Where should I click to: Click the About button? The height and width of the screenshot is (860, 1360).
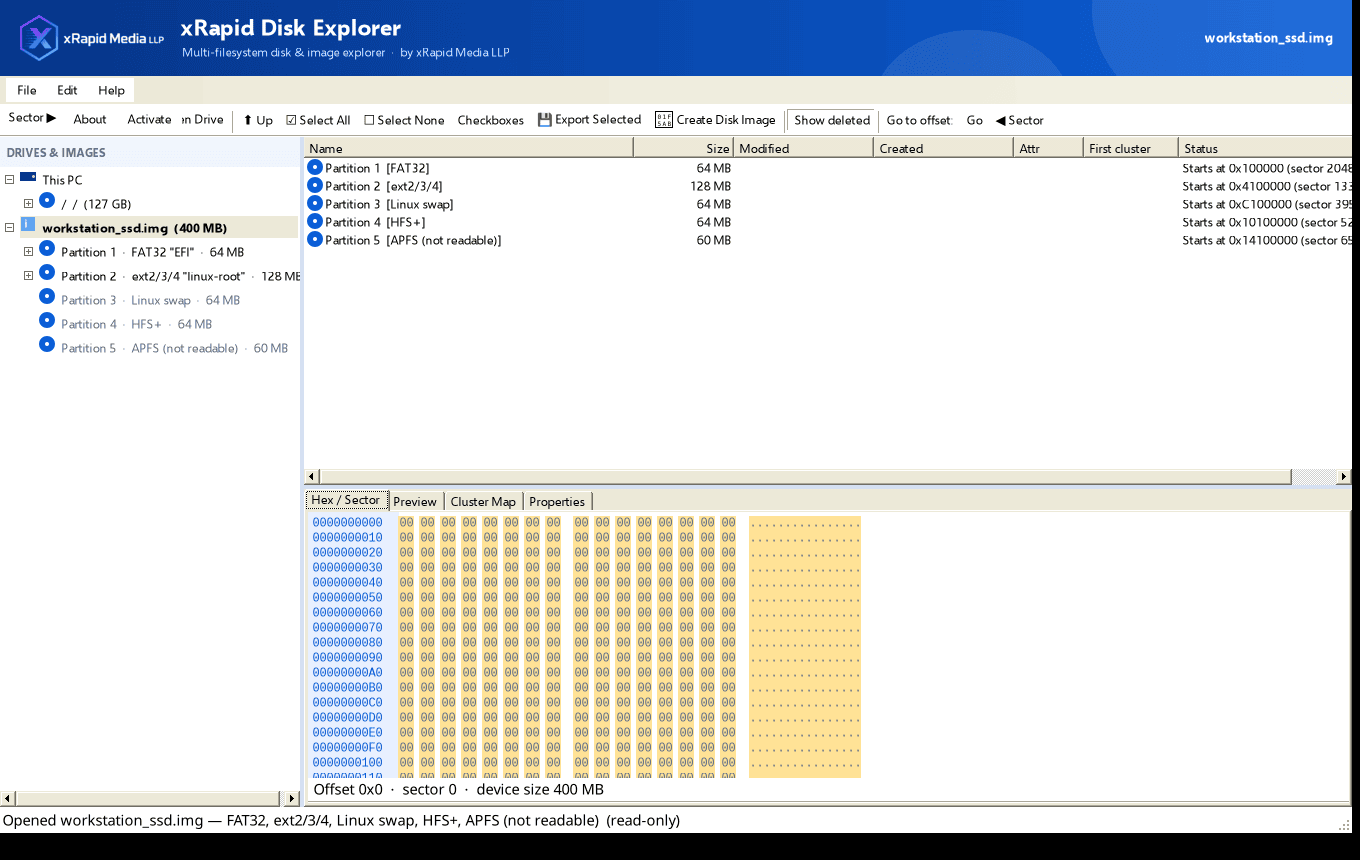(x=90, y=119)
